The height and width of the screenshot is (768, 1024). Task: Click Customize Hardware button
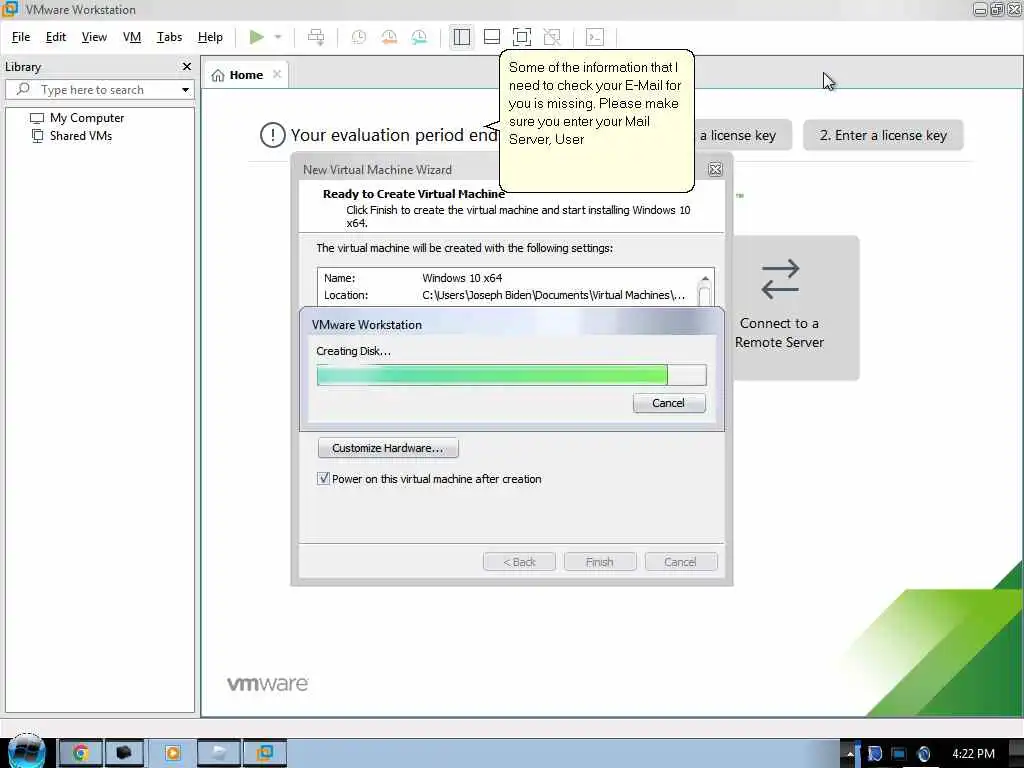coord(388,448)
